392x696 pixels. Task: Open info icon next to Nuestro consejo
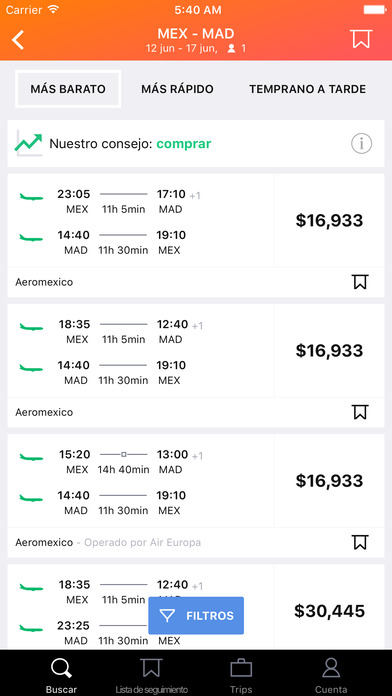[x=361, y=143]
